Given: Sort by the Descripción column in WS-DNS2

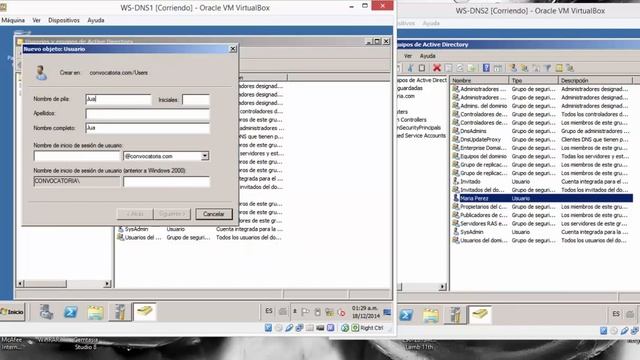Looking at the screenshot, I should coord(595,80).
